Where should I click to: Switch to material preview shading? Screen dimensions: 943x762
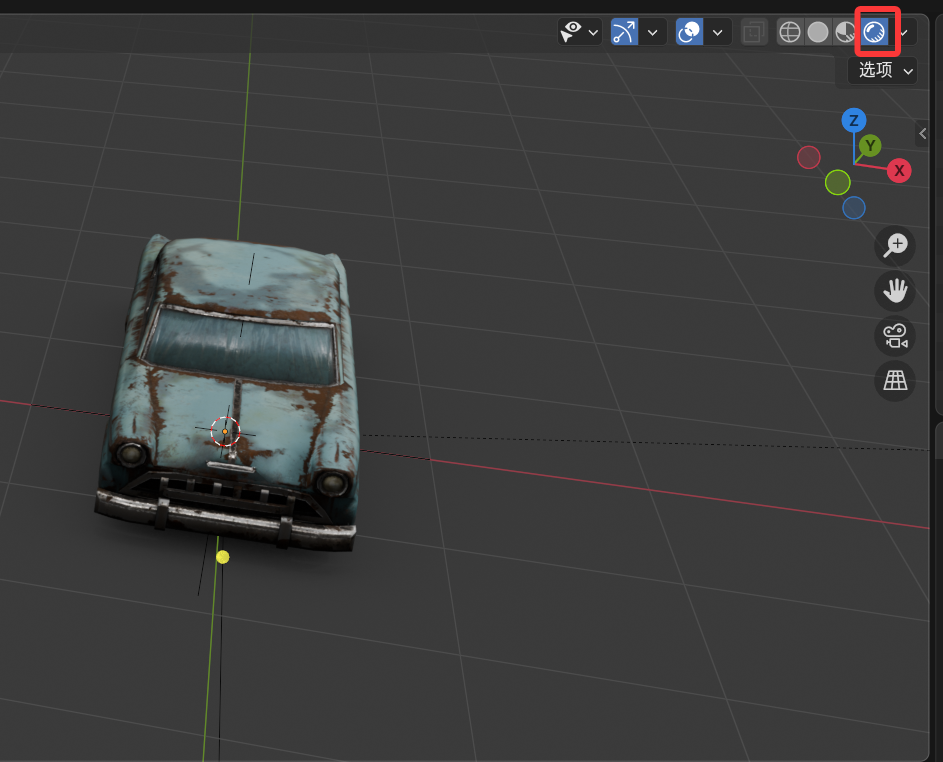(x=846, y=32)
